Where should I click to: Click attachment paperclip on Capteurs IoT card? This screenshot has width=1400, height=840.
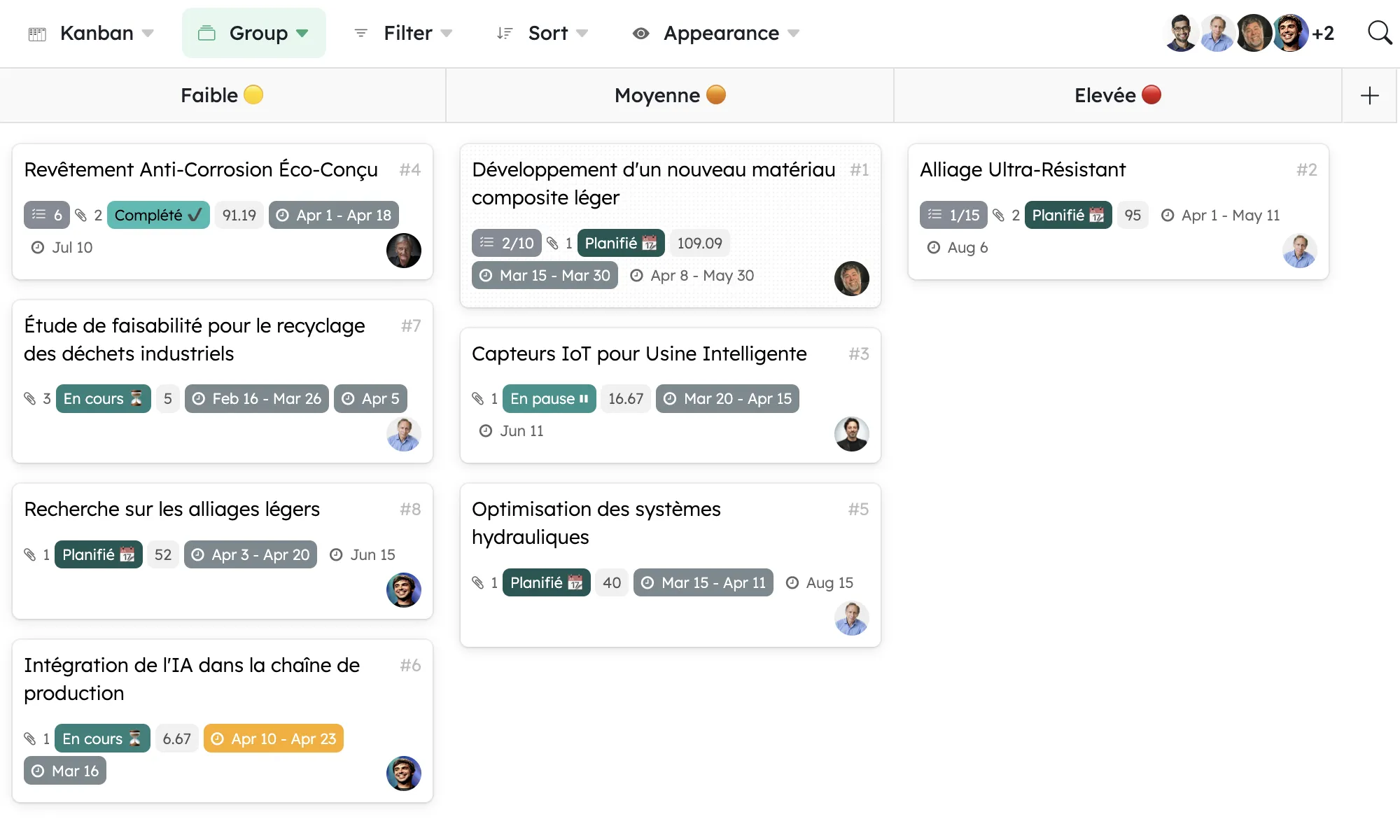478,399
